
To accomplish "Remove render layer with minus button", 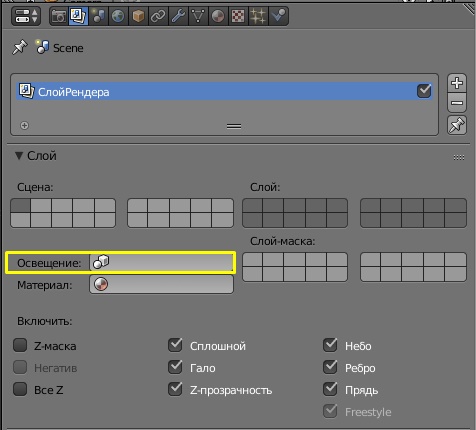I will point(457,103).
